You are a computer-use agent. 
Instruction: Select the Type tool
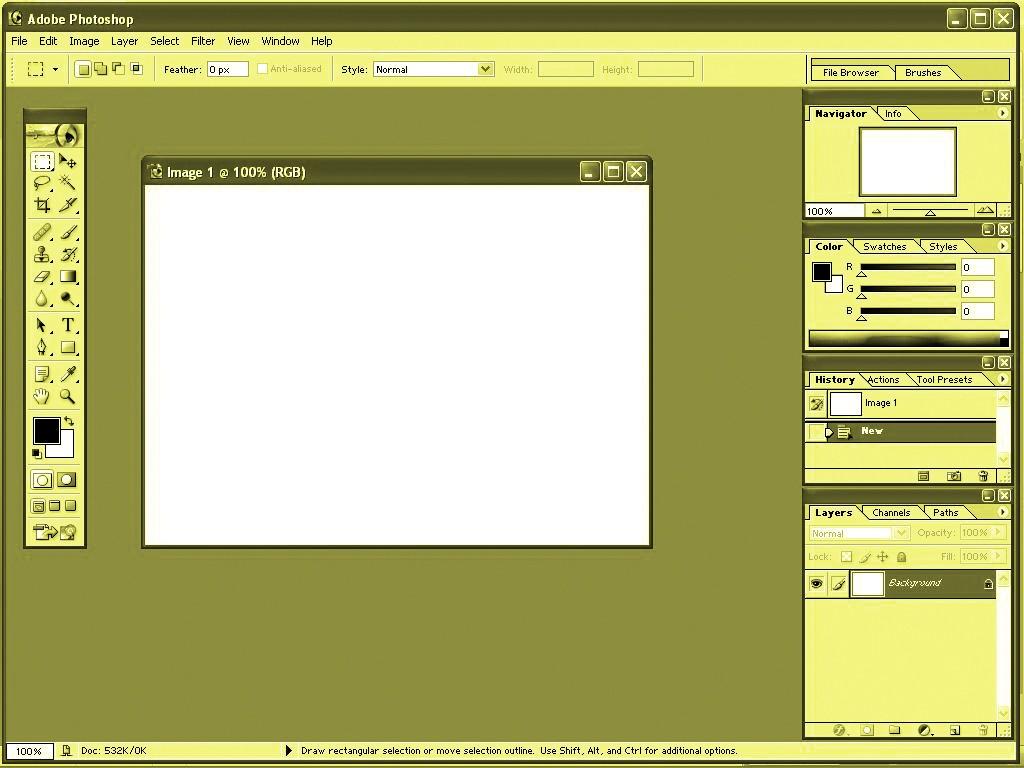click(68, 325)
